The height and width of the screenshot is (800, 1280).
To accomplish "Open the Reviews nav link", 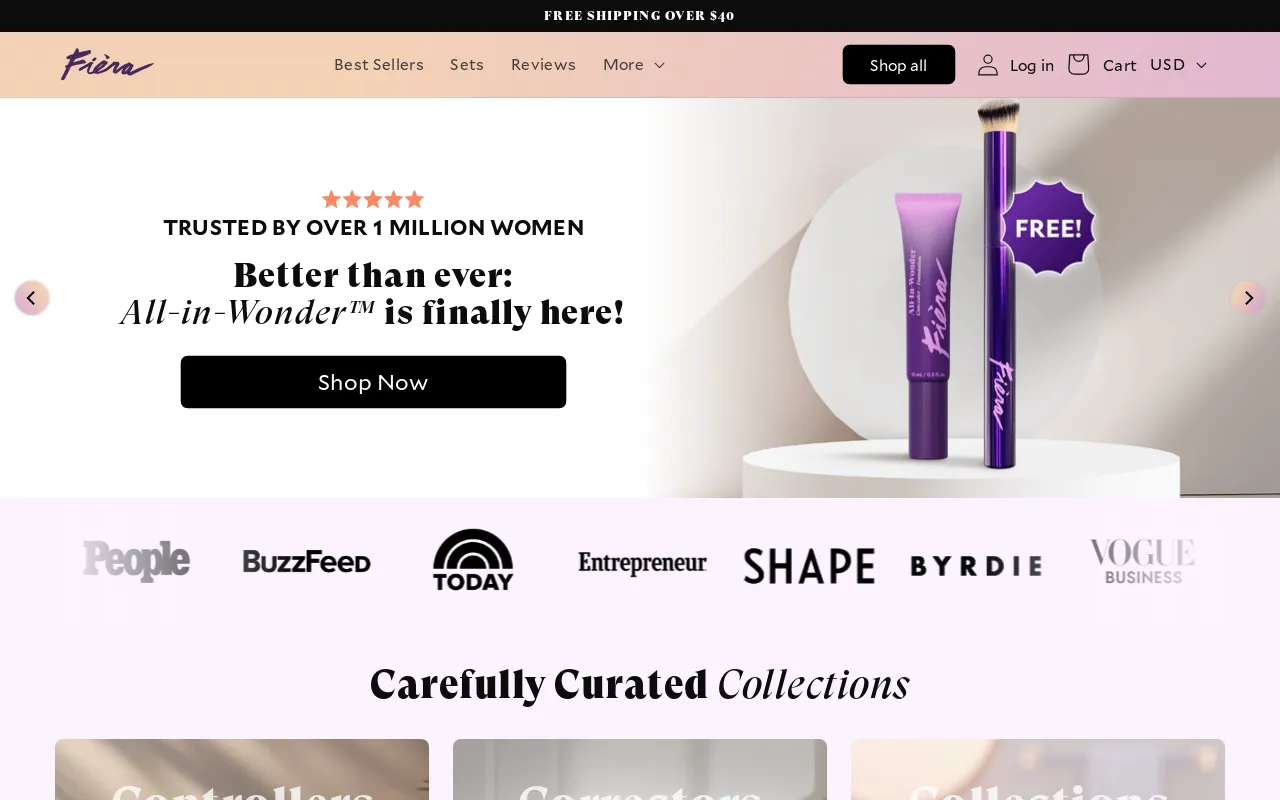I will pos(543,64).
